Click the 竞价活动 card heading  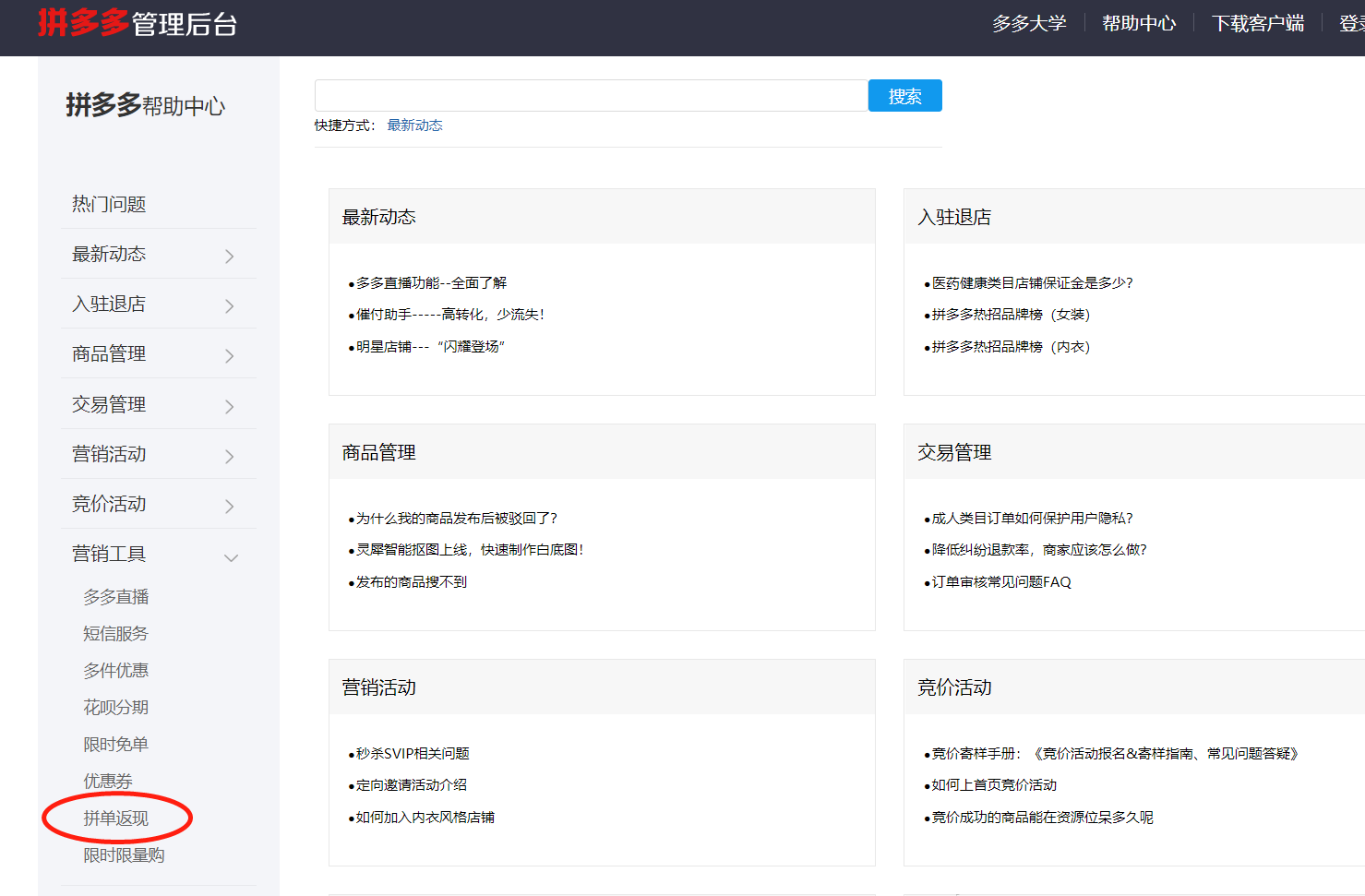(x=955, y=687)
